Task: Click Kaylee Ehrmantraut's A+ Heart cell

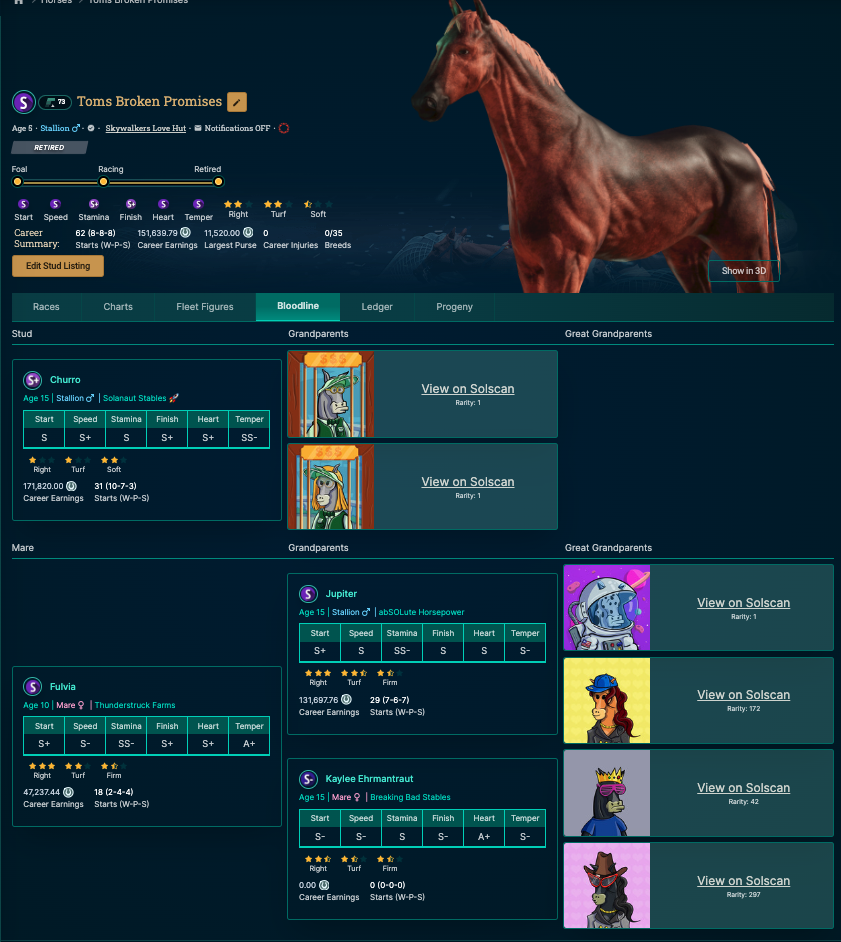Action: click(484, 836)
